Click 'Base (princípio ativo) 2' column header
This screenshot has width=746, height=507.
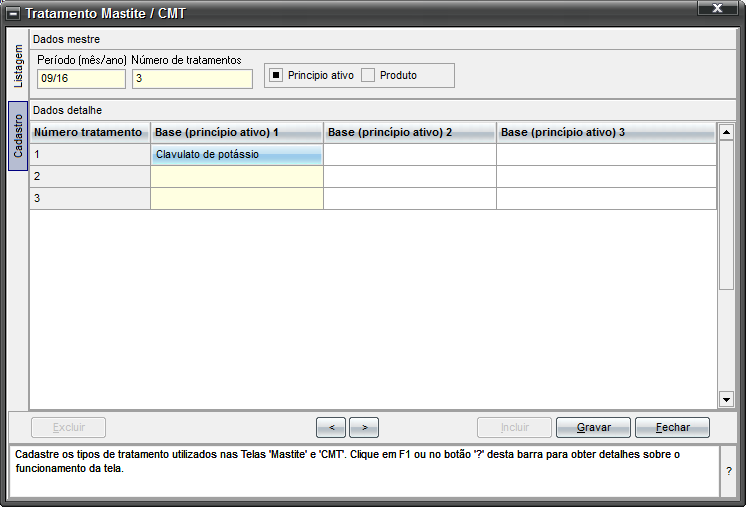click(x=410, y=132)
